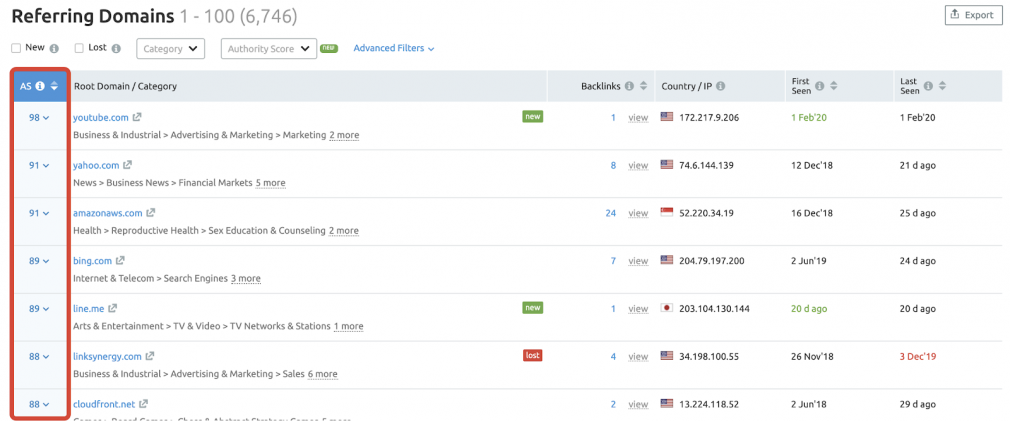Viewport: 1010px width, 421px height.
Task: View backlinks for cloudfront.net row
Action: click(x=638, y=404)
